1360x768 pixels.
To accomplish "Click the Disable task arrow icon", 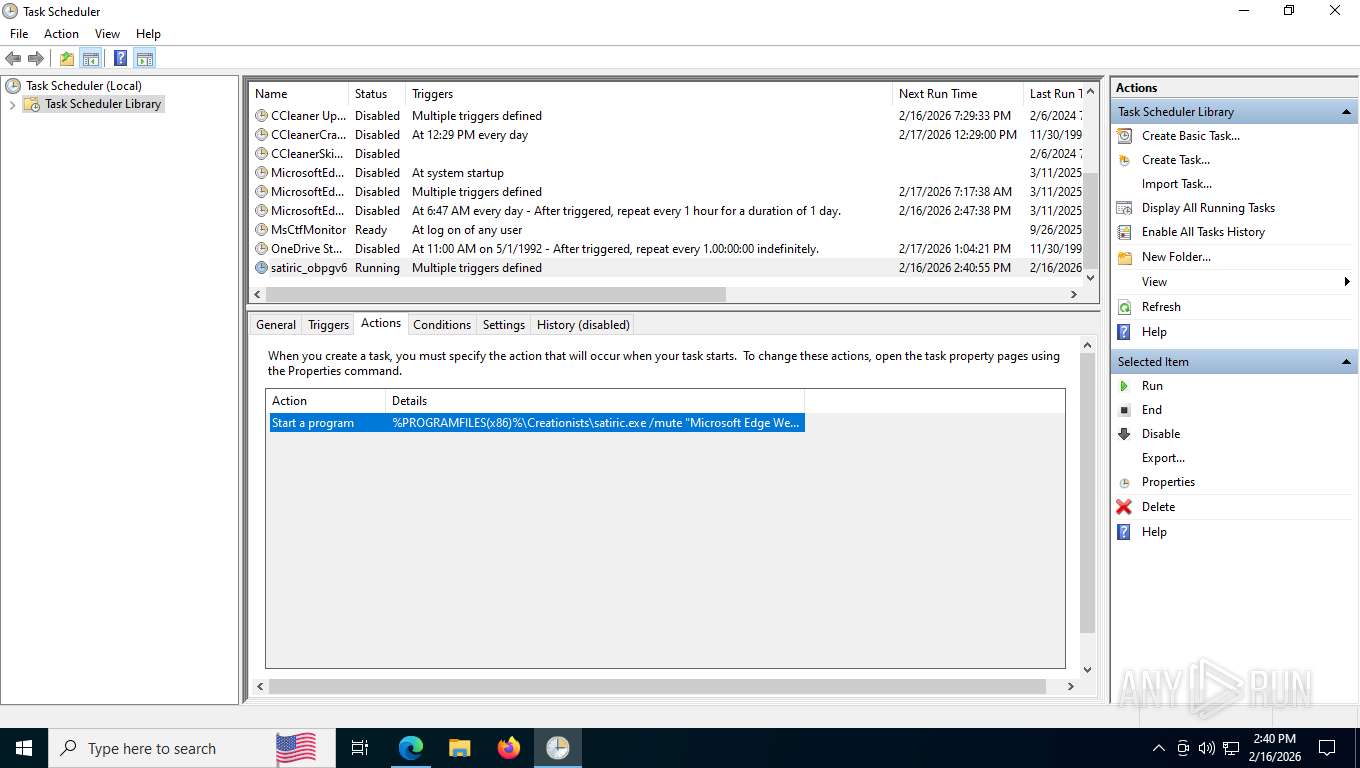I will (1125, 434).
